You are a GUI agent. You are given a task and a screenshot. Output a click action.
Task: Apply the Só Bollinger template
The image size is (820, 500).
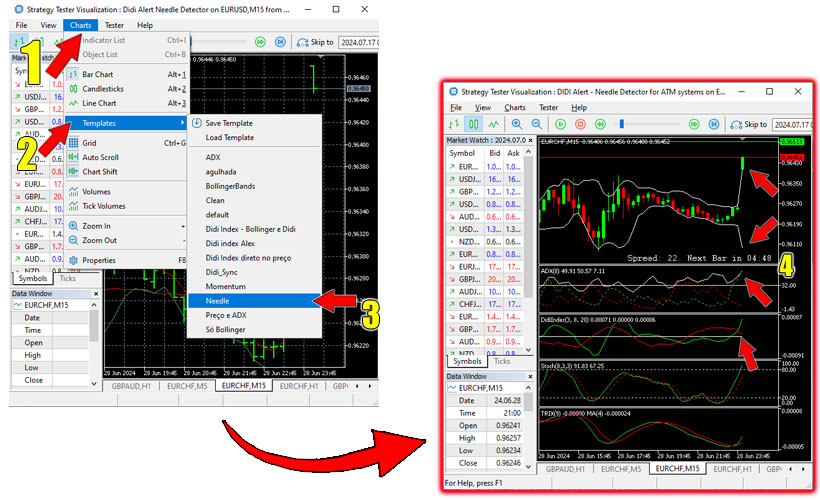[254, 329]
